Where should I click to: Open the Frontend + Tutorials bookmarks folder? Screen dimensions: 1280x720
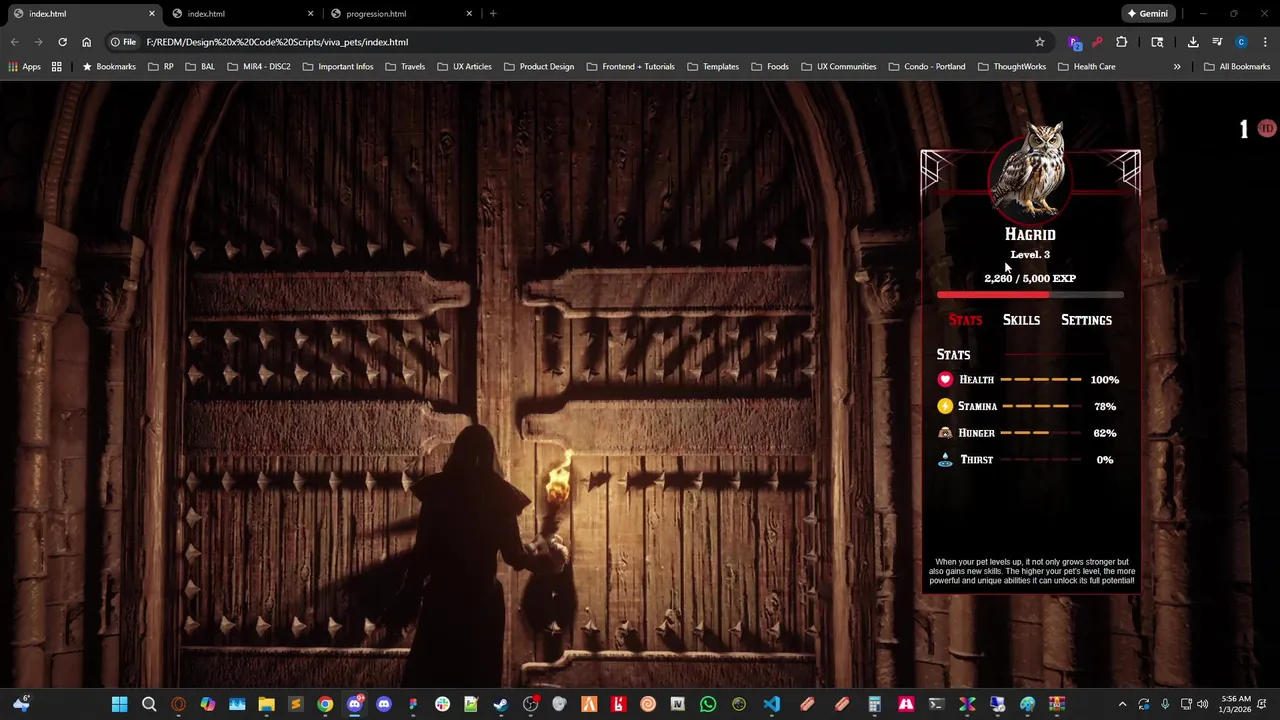[x=630, y=67]
